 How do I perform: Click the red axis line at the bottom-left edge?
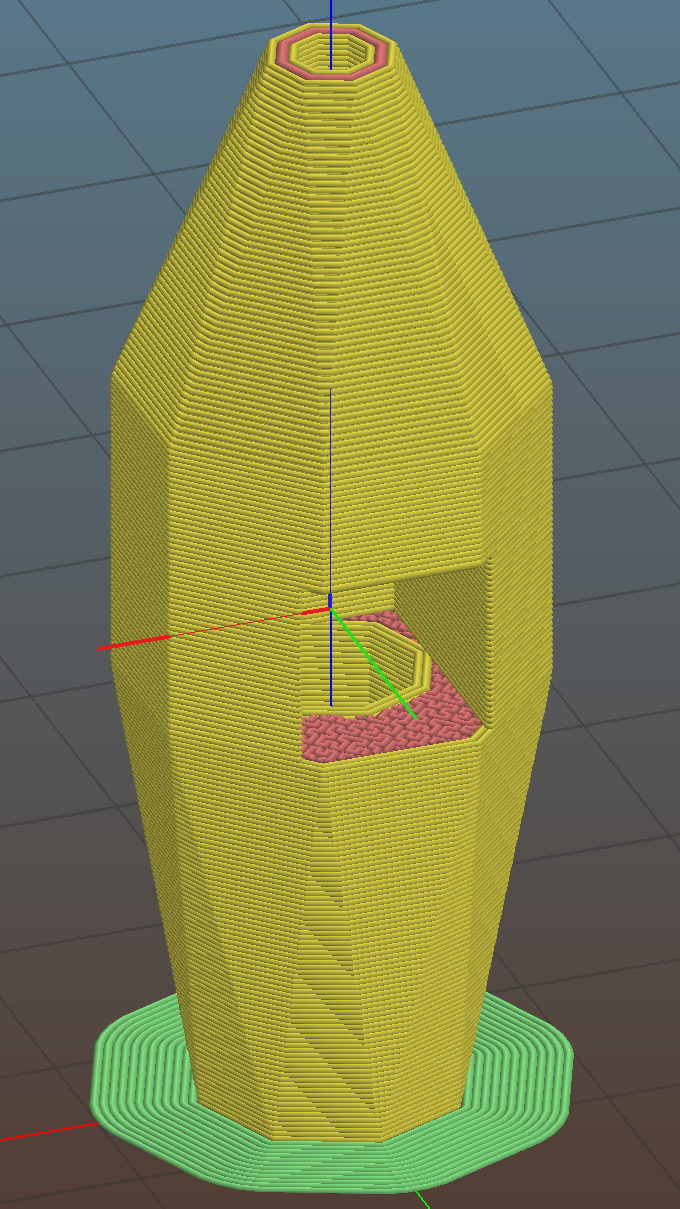(x=40, y=1132)
